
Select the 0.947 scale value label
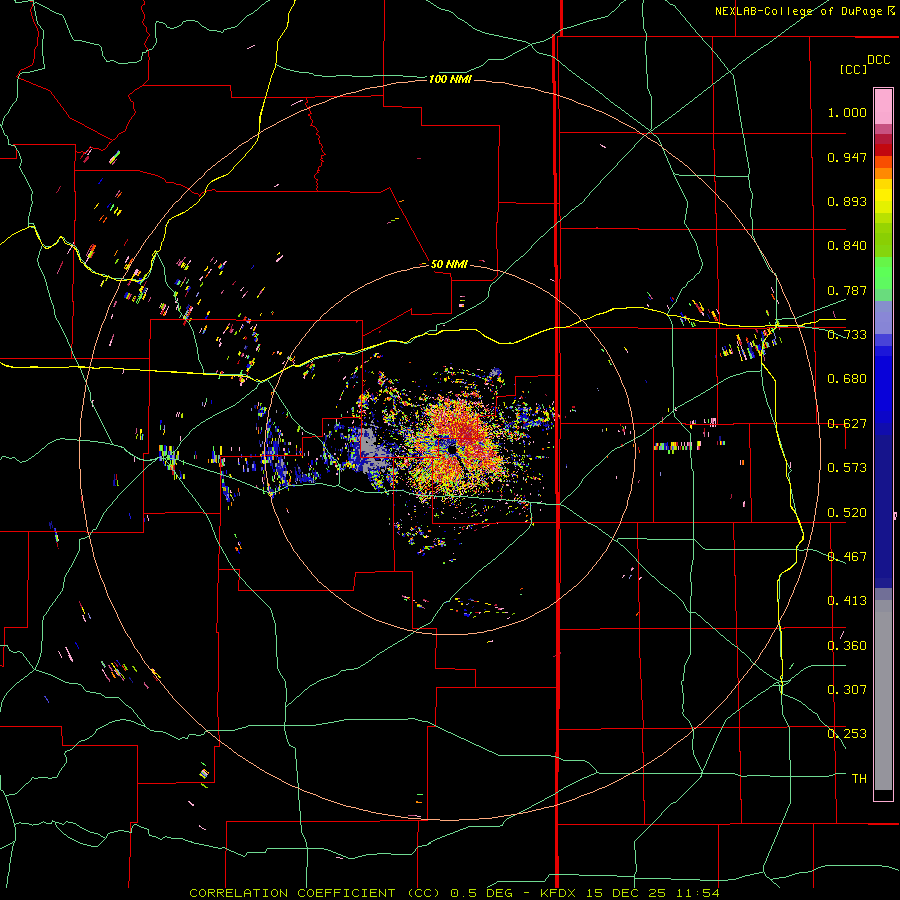point(847,157)
